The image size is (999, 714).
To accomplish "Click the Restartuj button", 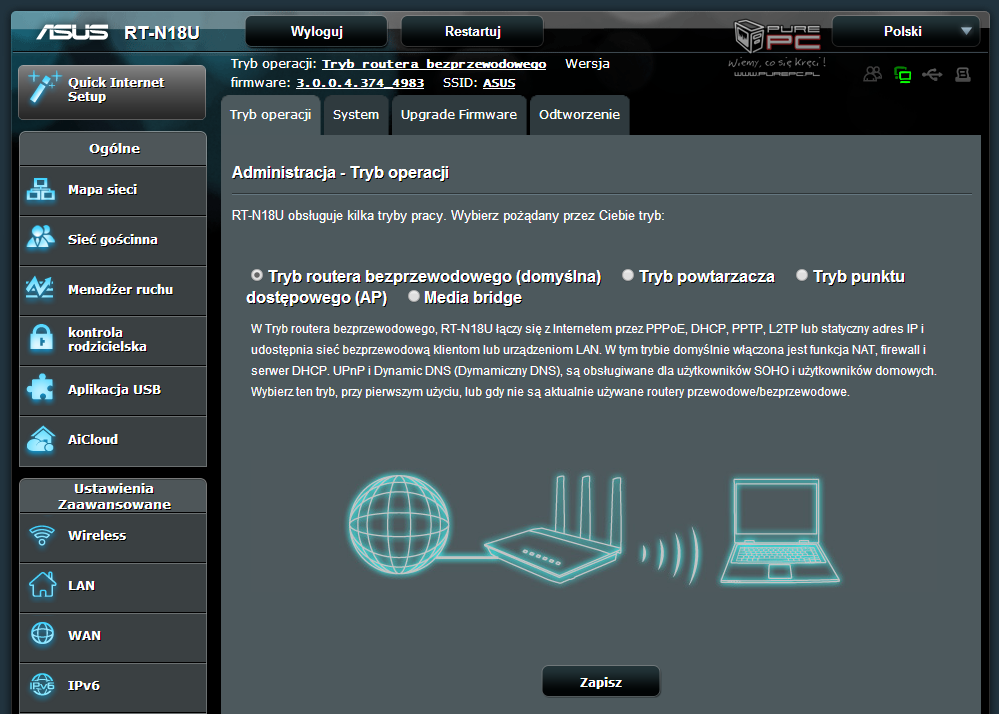I will coord(472,31).
